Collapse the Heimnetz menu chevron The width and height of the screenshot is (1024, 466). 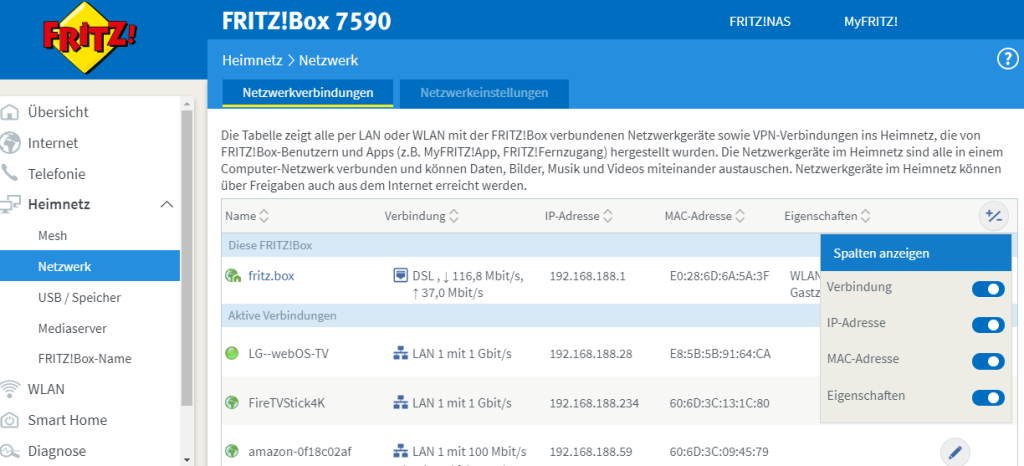(x=167, y=204)
